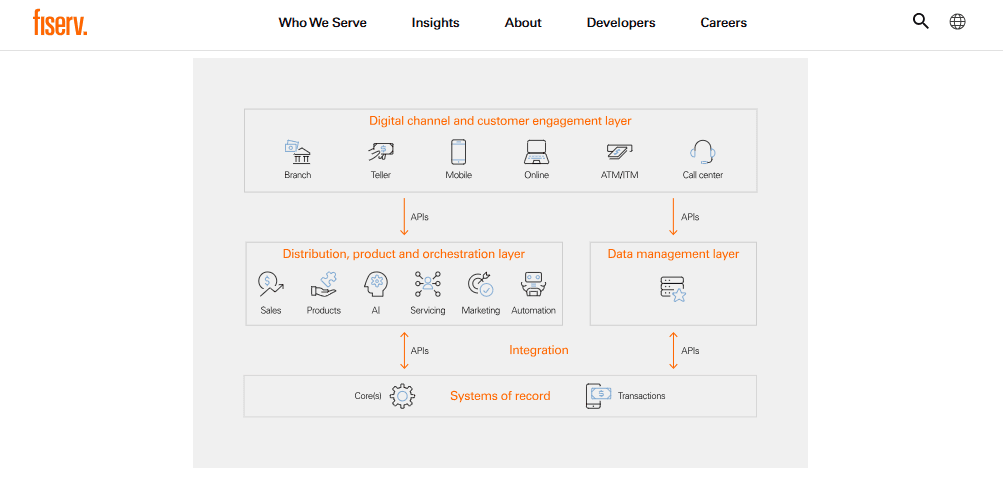This screenshot has width=1003, height=495.
Task: Click the ATM/ITM card icon
Action: click(619, 152)
